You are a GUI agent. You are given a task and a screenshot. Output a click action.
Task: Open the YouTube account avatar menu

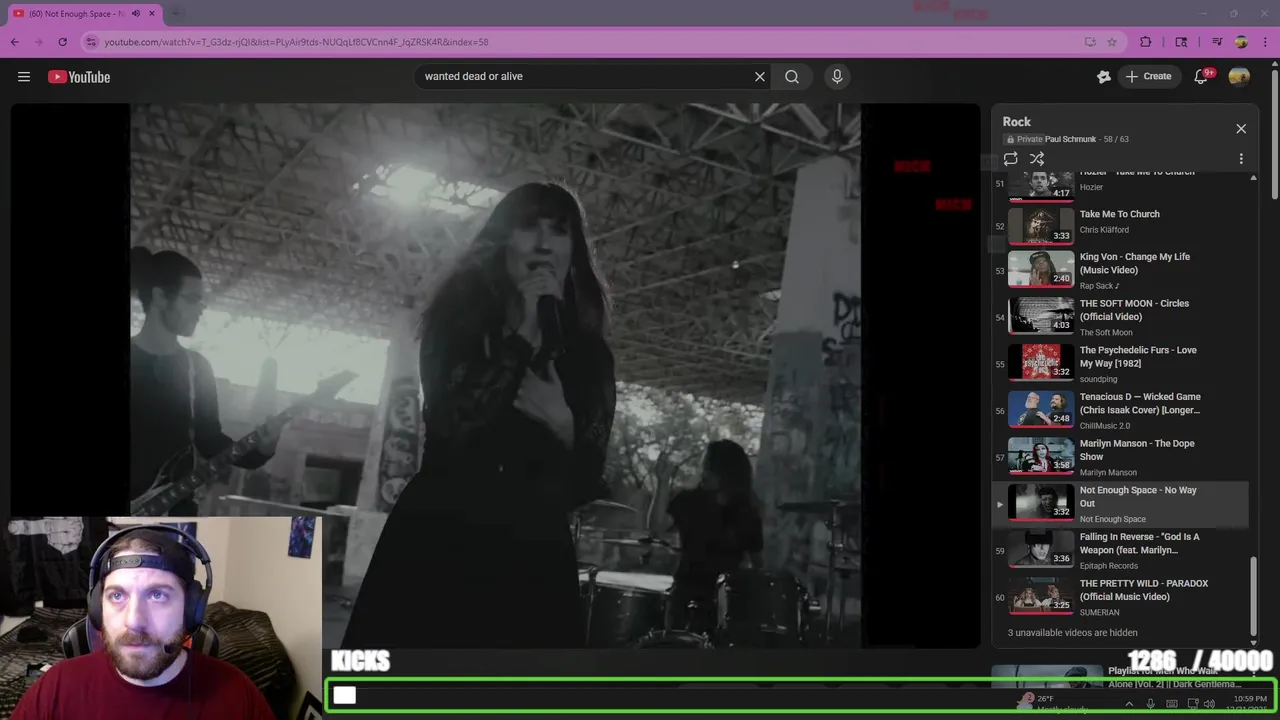1239,77
